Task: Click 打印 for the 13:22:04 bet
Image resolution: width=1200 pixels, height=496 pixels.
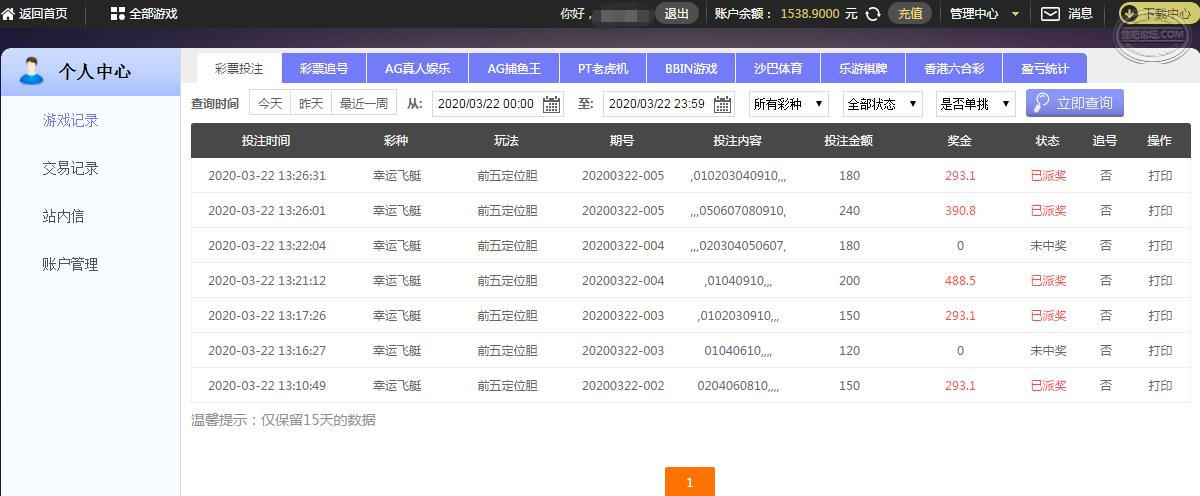Action: 1160,246
